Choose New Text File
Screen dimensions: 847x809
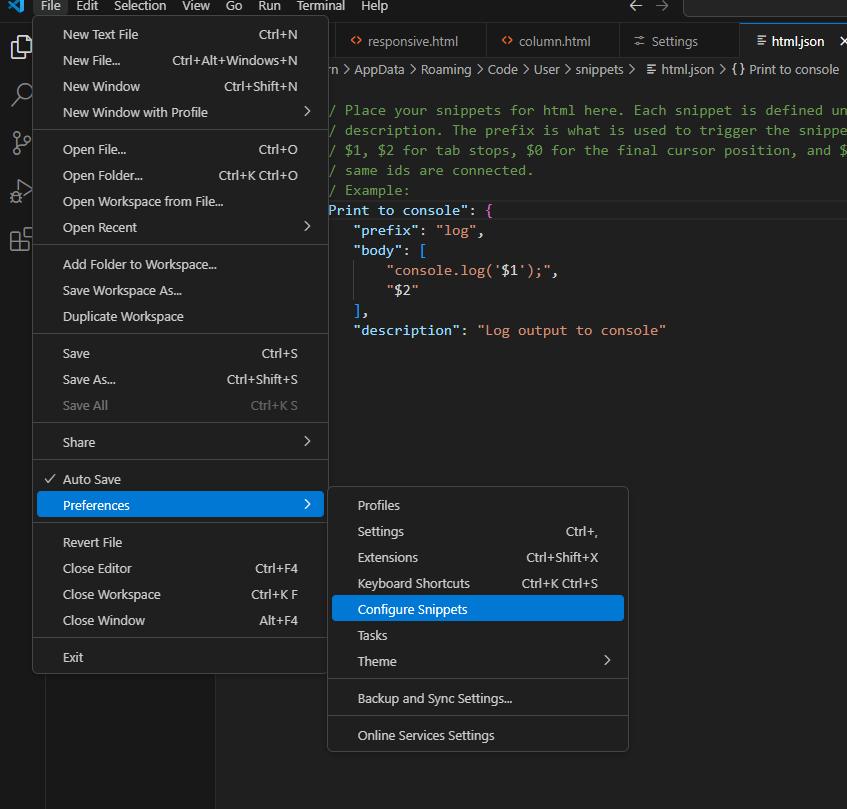180,34
